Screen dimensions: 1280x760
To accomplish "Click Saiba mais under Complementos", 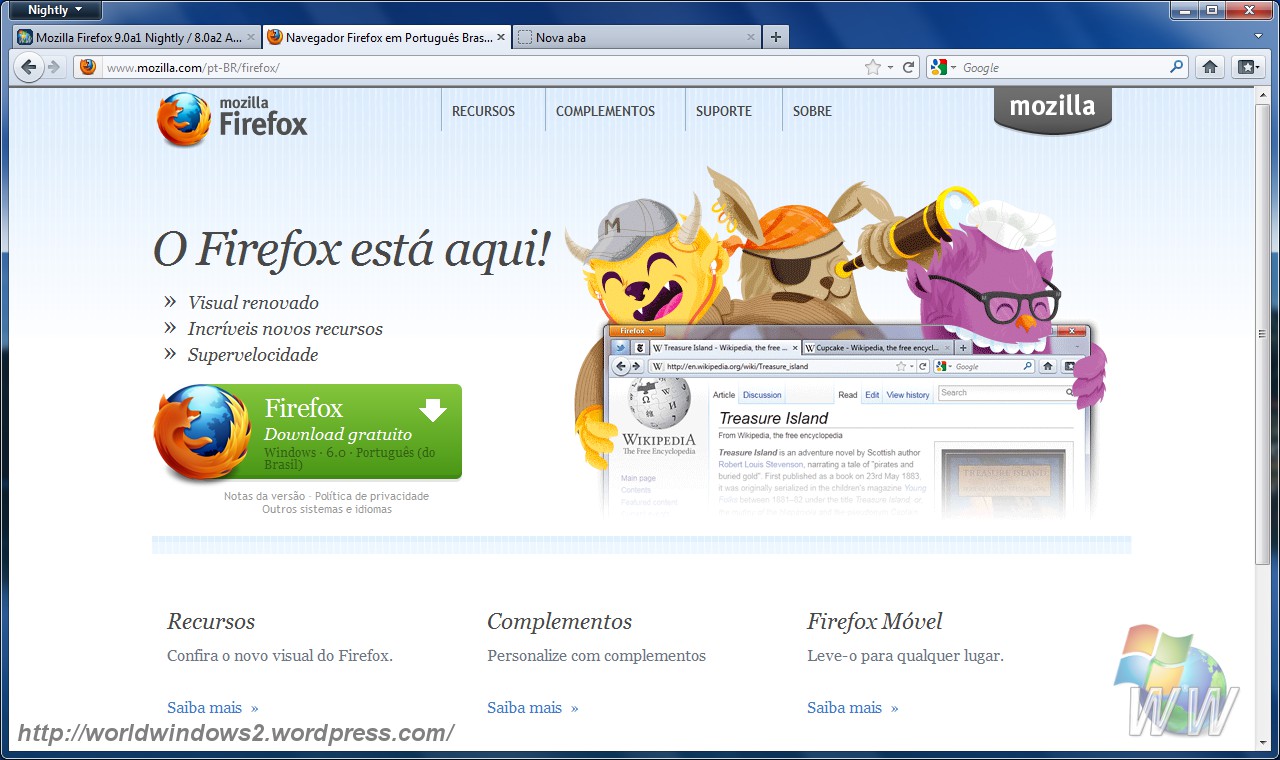I will click(x=532, y=707).
